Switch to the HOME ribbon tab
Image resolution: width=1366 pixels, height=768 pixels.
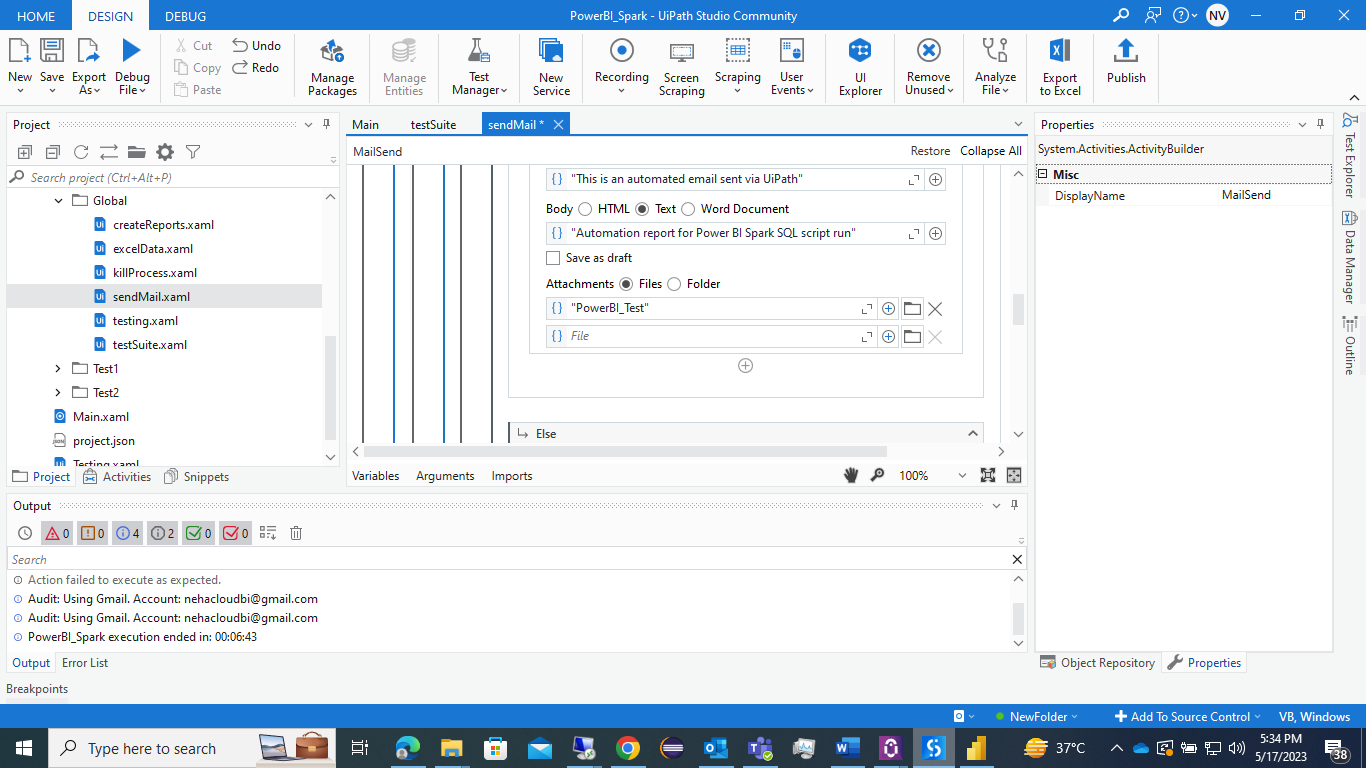click(37, 16)
